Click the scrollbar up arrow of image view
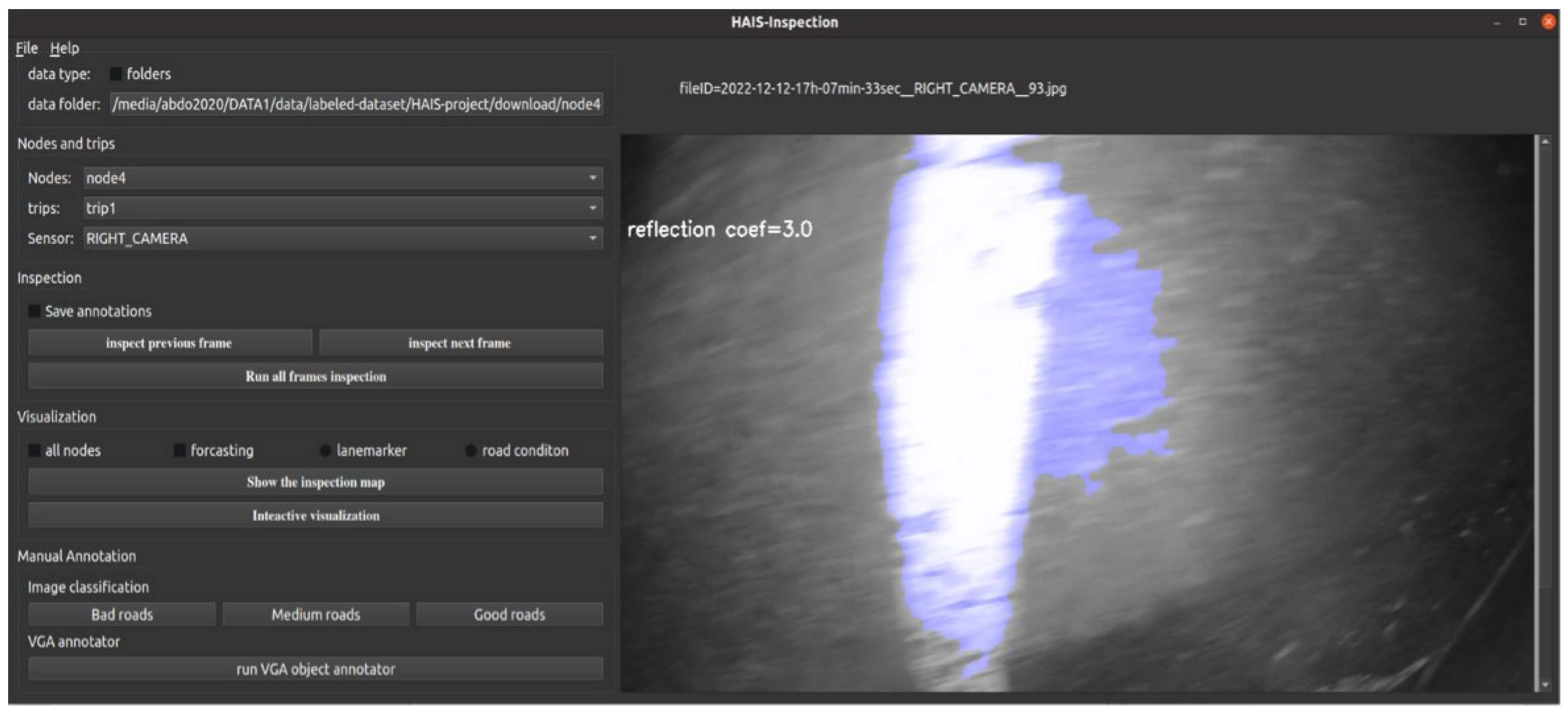This screenshot has width=1568, height=715. (1546, 141)
